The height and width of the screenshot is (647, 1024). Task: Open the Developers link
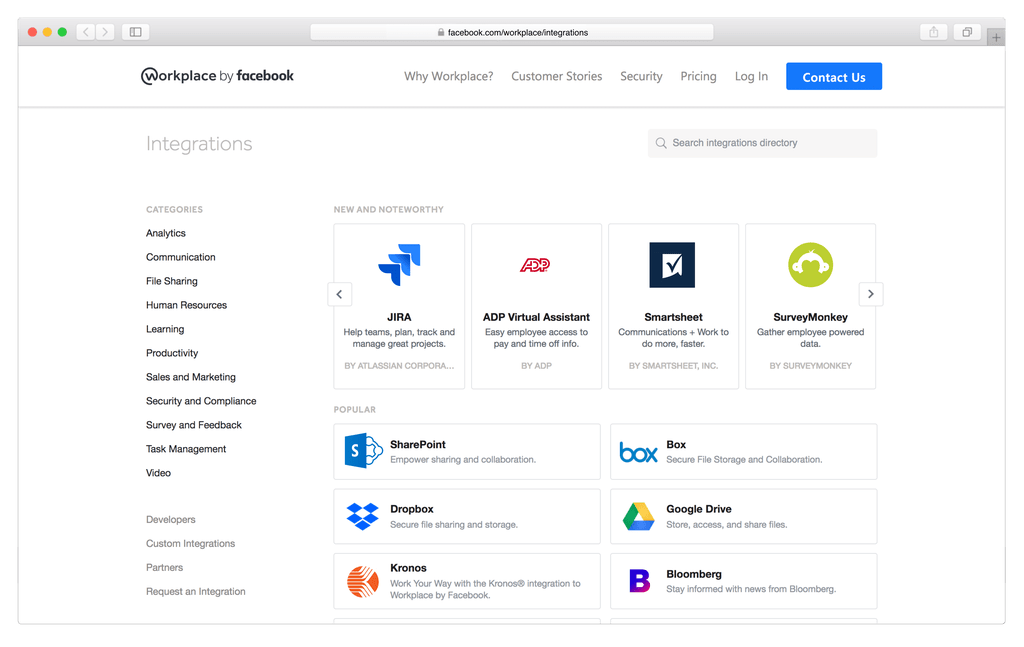click(171, 520)
